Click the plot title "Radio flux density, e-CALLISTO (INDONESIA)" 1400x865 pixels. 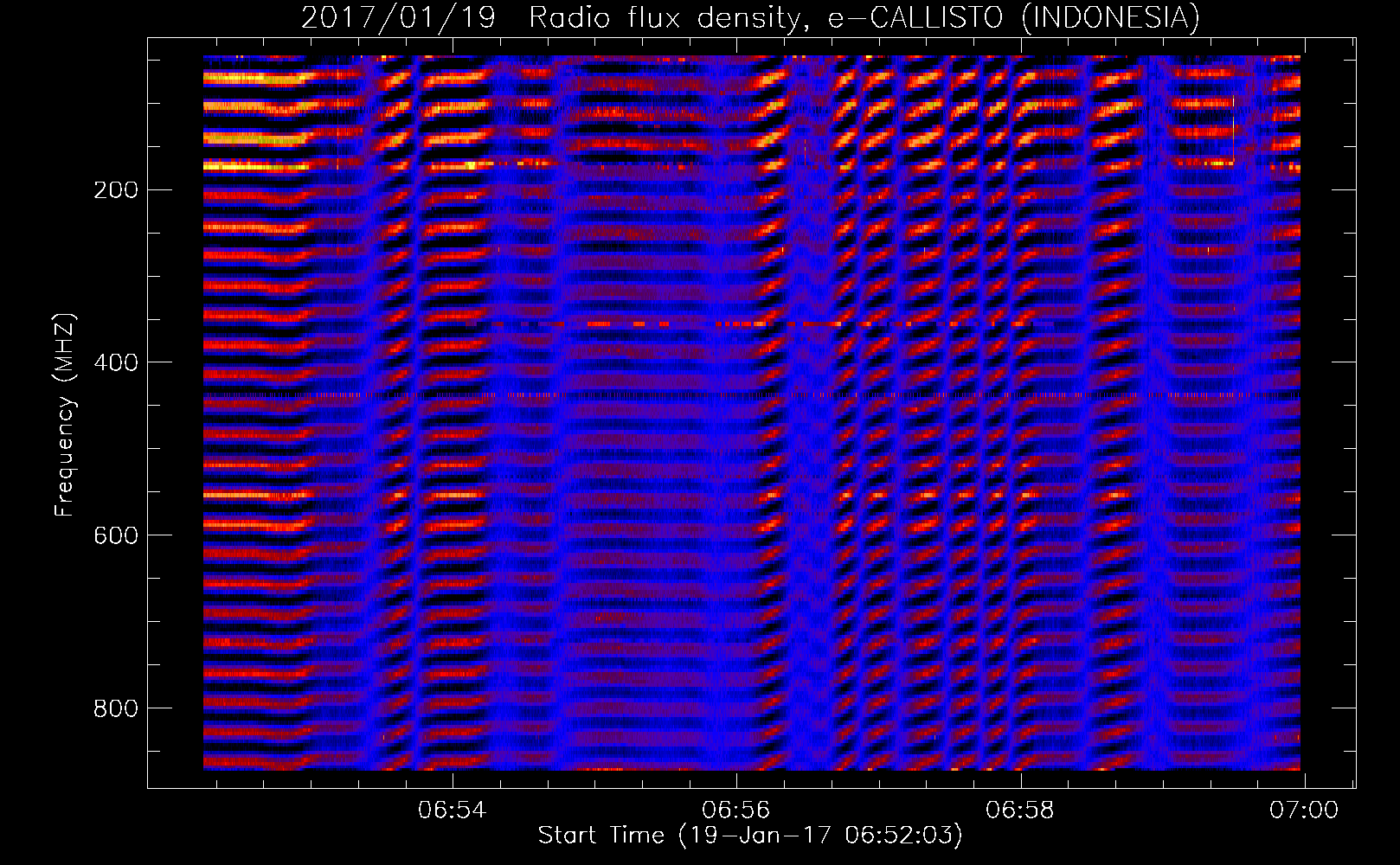tap(864, 17)
